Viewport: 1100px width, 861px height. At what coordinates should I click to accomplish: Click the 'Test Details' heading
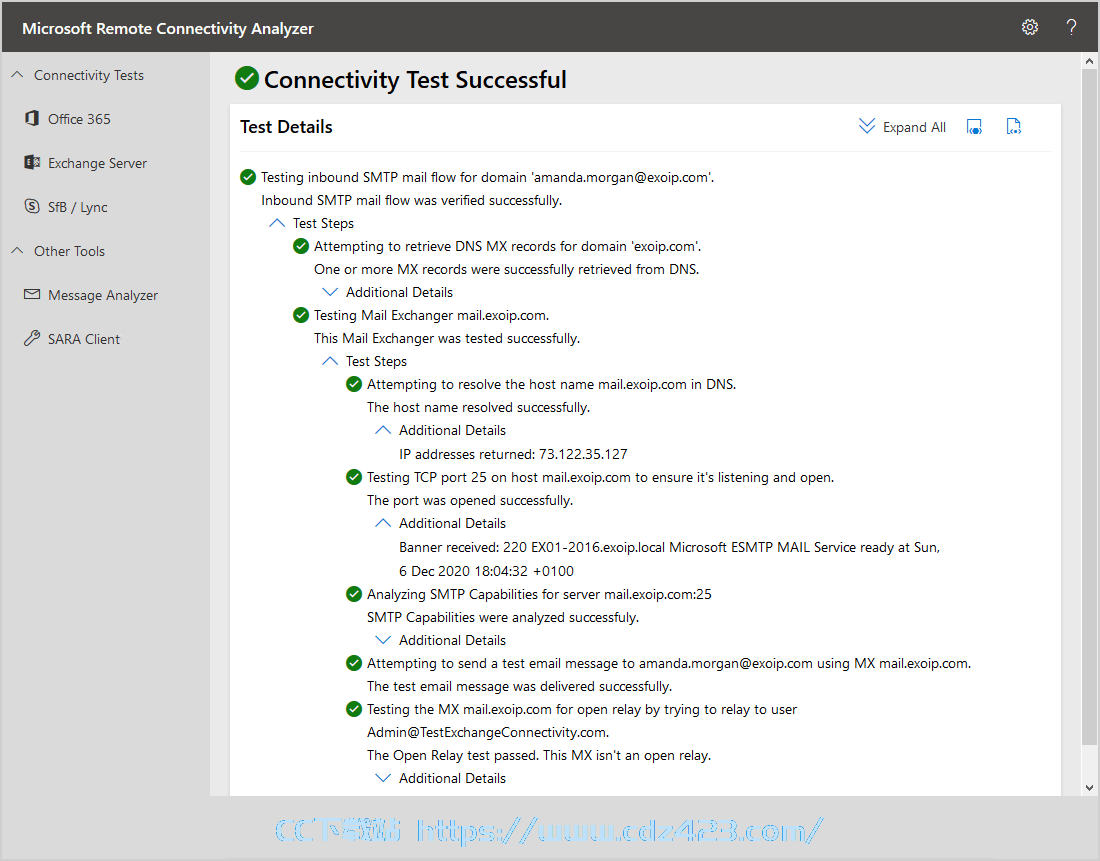(286, 127)
